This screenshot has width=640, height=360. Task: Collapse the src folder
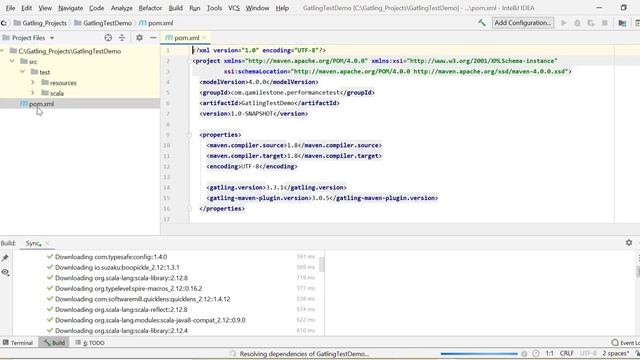point(12,61)
